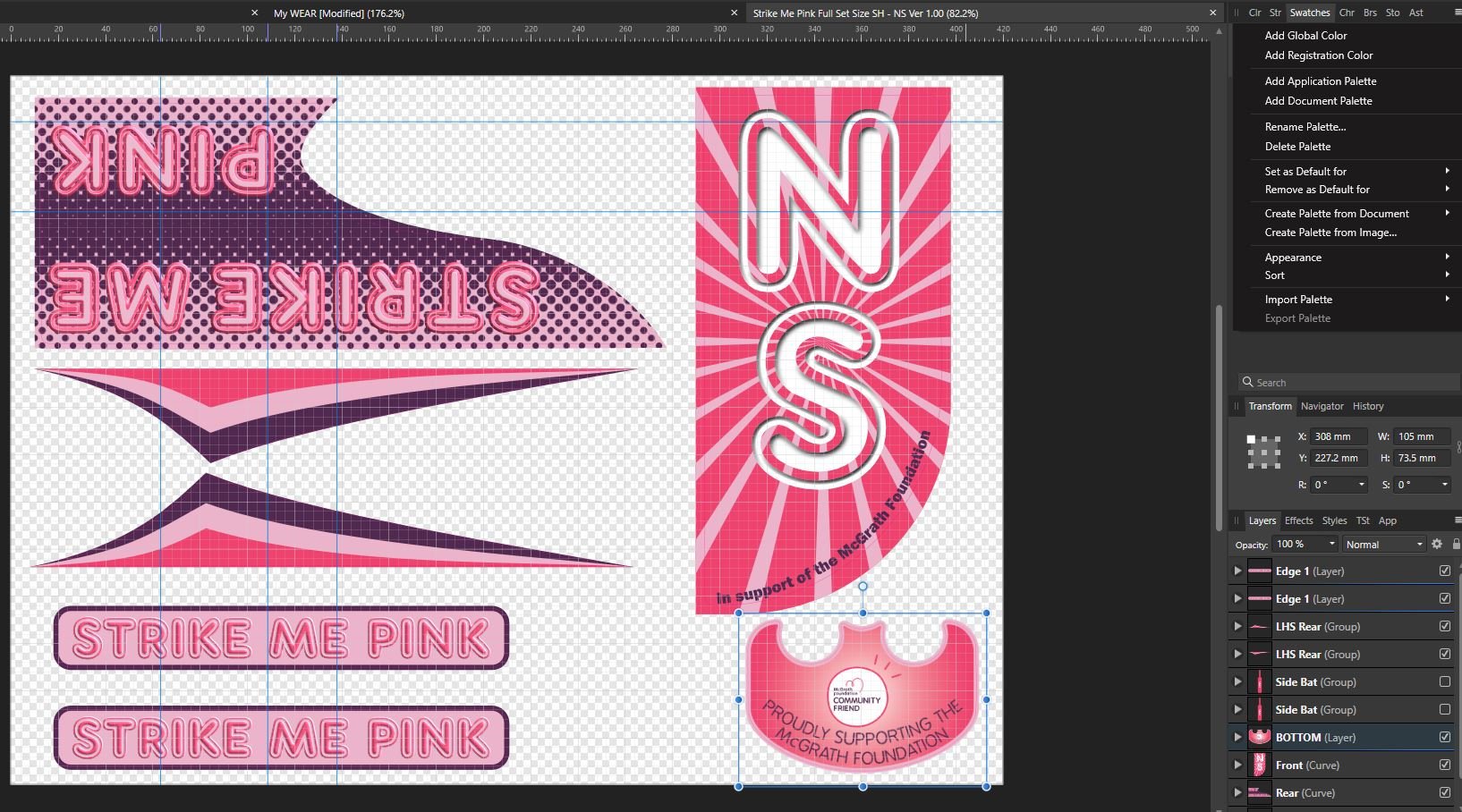
Task: Expand the Front curve layer
Action: 1237,765
